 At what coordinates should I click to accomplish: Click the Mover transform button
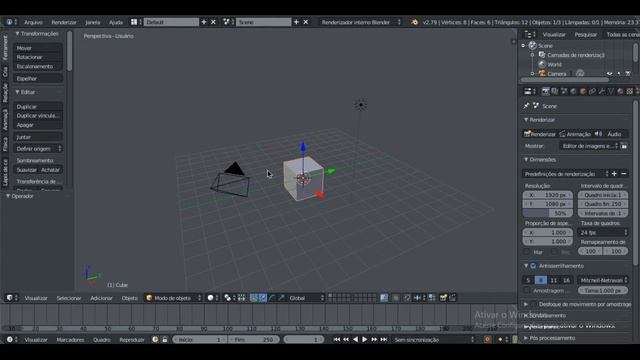(x=38, y=48)
